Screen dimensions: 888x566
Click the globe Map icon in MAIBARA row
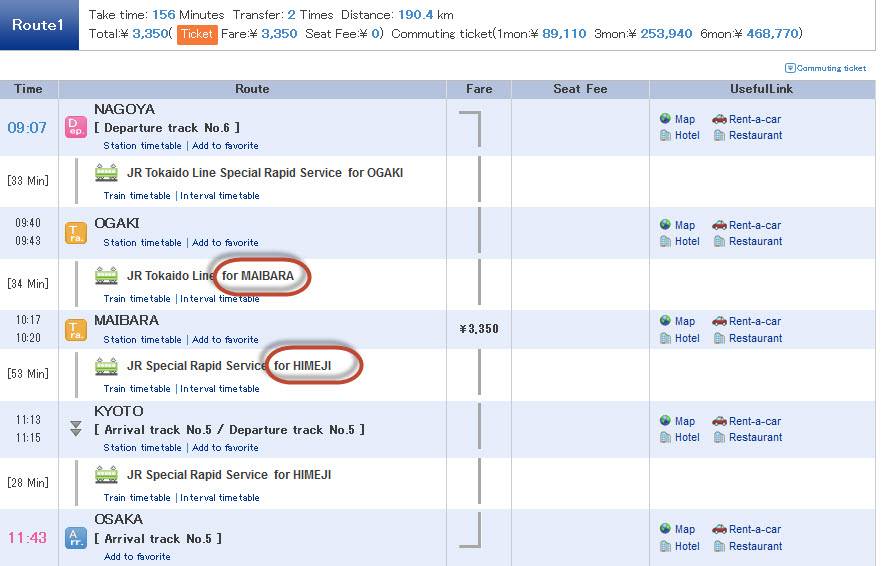pos(665,321)
